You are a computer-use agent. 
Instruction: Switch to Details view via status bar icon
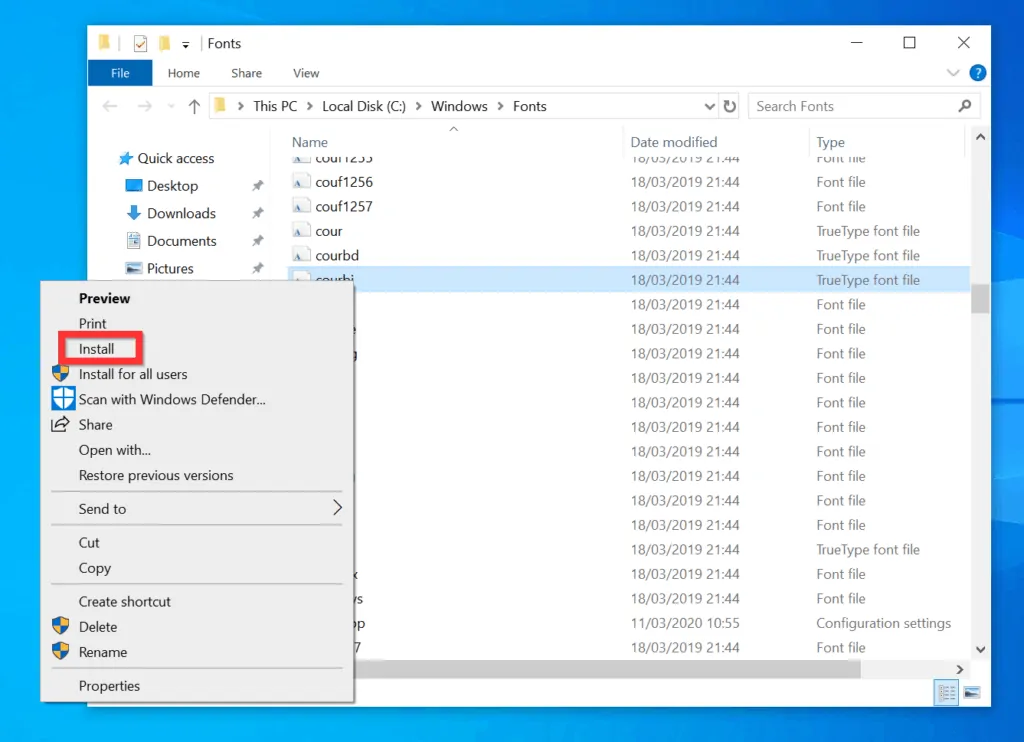point(945,692)
